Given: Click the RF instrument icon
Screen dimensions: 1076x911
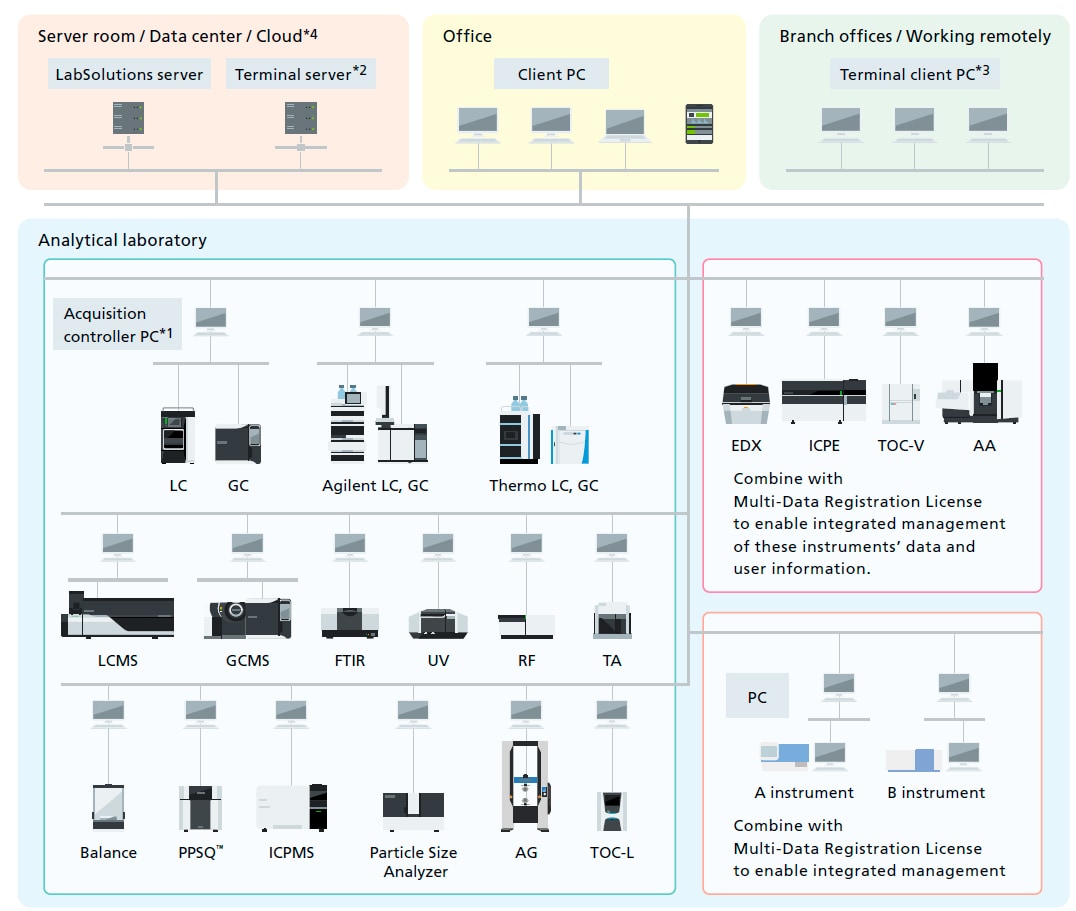Looking at the screenshot, I should [x=526, y=626].
